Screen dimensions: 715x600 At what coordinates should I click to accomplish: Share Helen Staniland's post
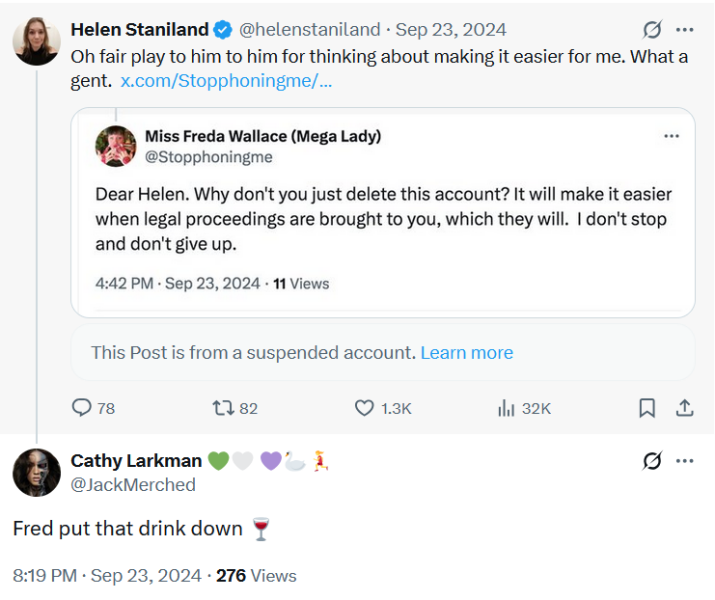point(685,408)
